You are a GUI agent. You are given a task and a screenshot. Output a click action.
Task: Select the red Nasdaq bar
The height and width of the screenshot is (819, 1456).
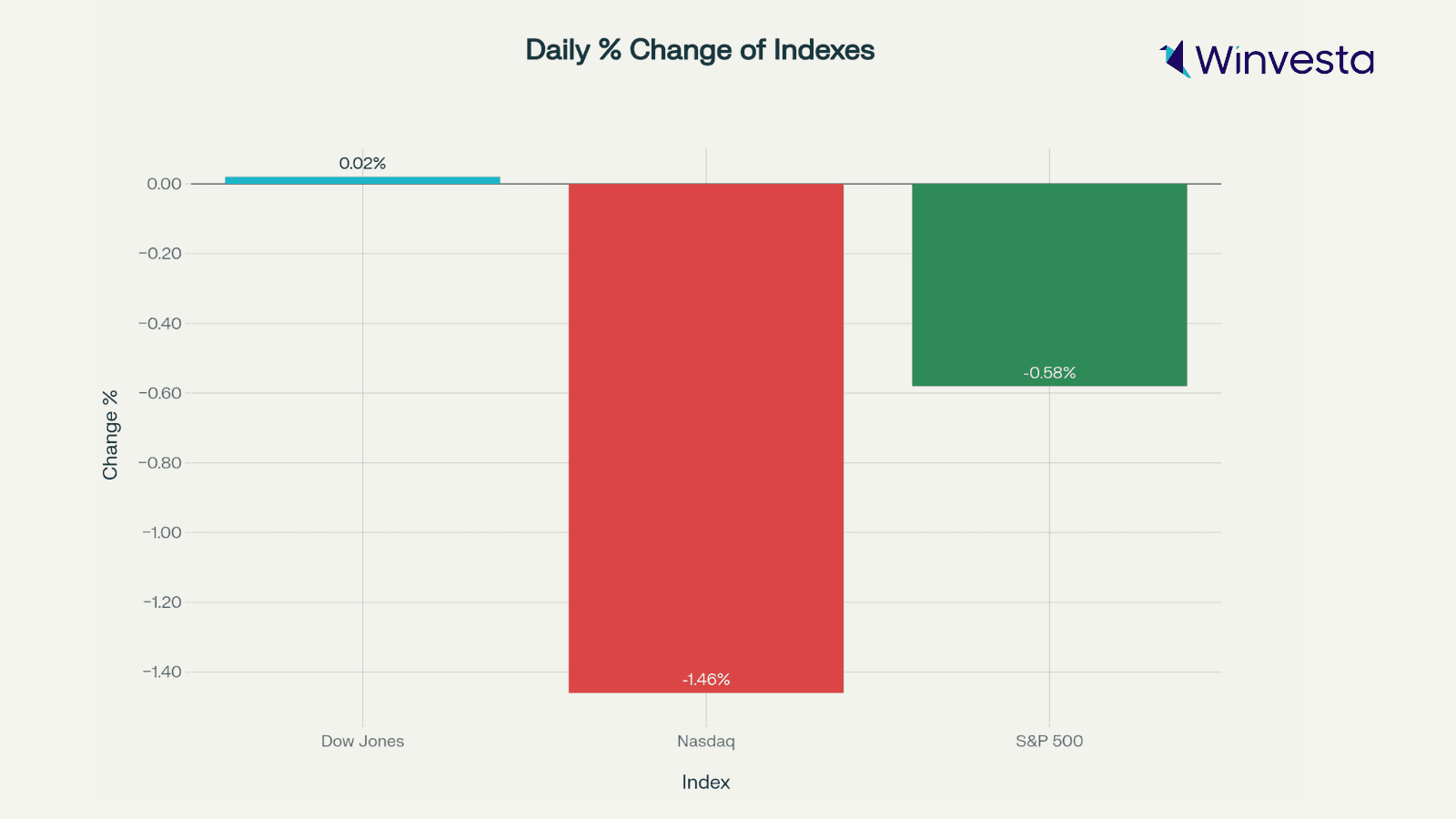coord(705,437)
